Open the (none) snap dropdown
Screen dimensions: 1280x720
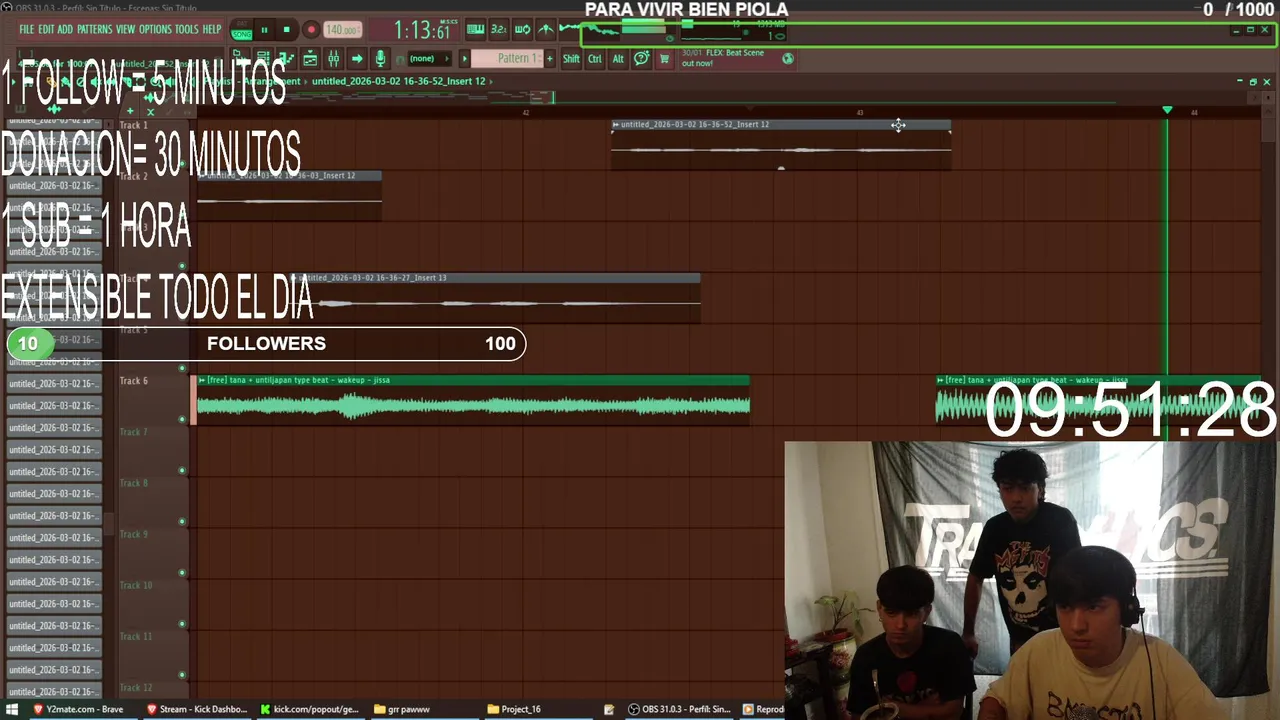(430, 58)
